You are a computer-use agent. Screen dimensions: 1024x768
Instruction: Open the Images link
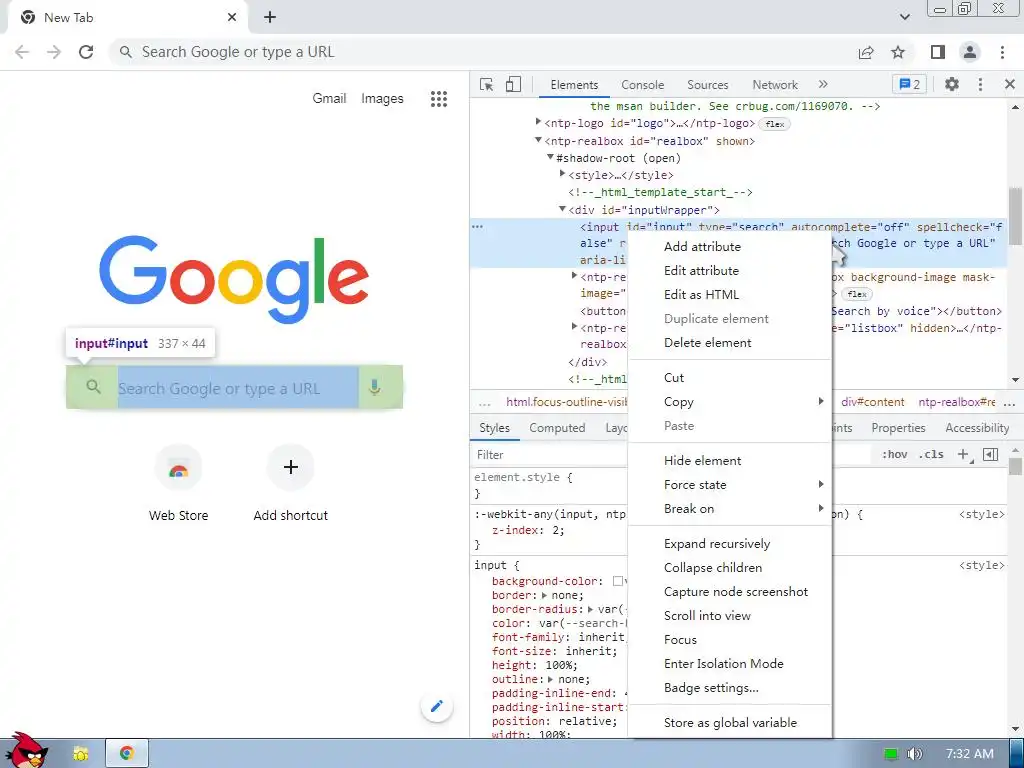point(382,99)
